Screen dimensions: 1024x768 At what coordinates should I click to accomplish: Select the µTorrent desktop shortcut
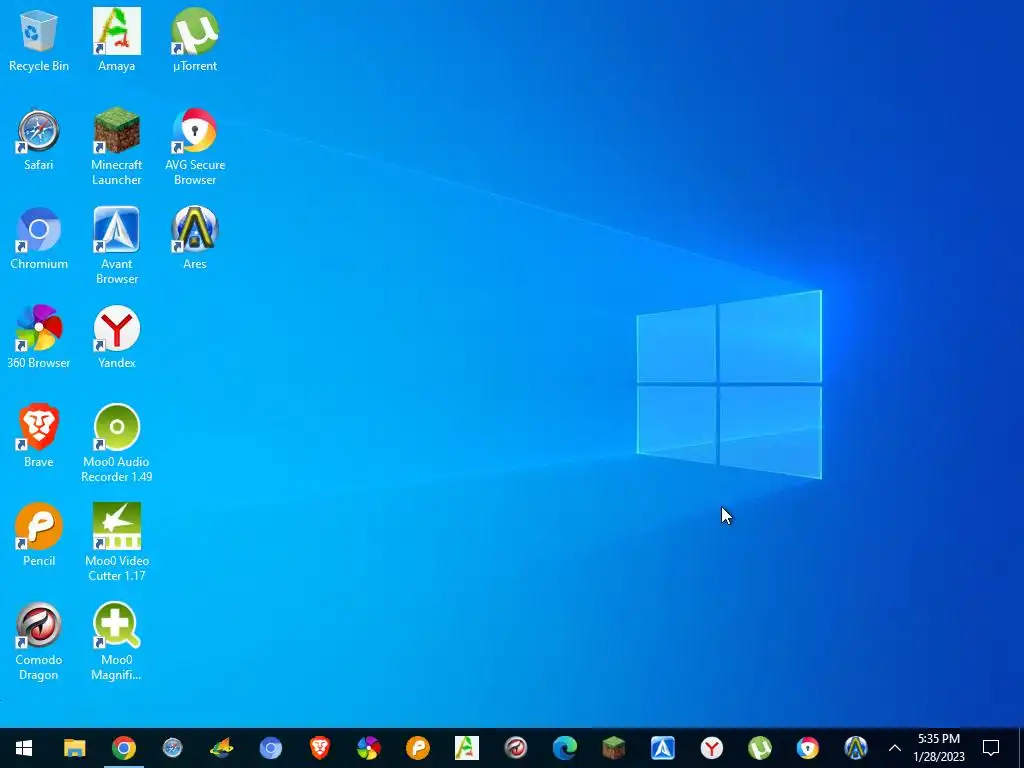(x=195, y=40)
